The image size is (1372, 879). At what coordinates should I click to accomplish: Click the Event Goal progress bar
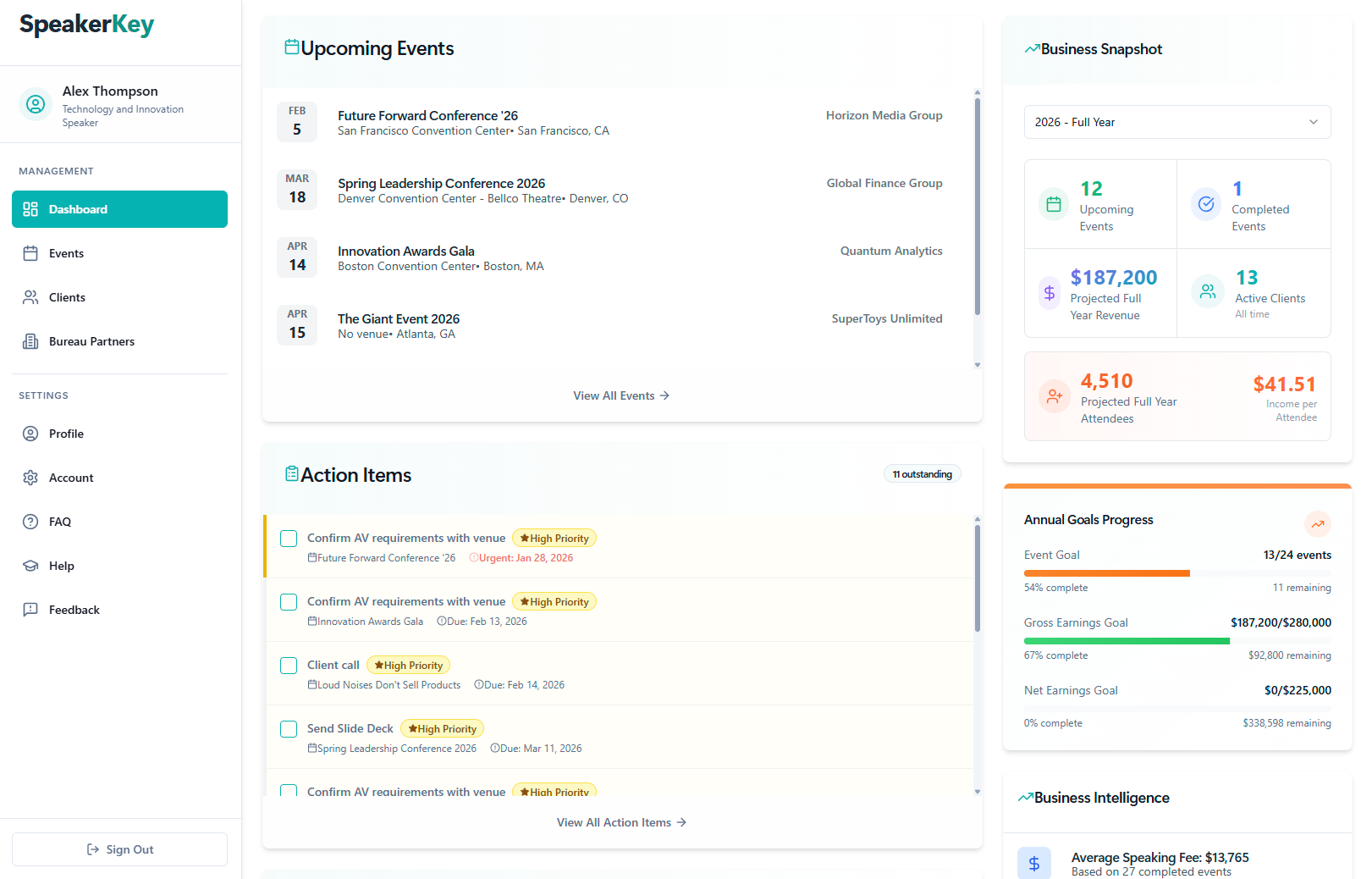pos(1177,573)
